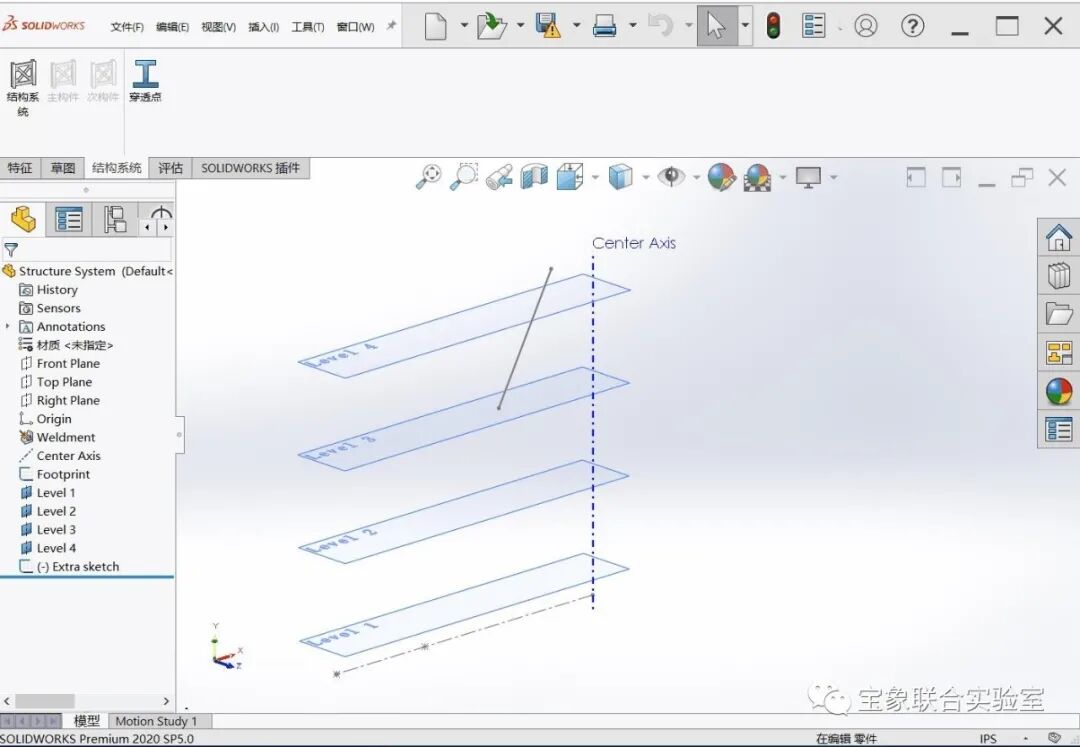
Task: Click Zoom to Area magnifier icon
Action: tap(464, 177)
